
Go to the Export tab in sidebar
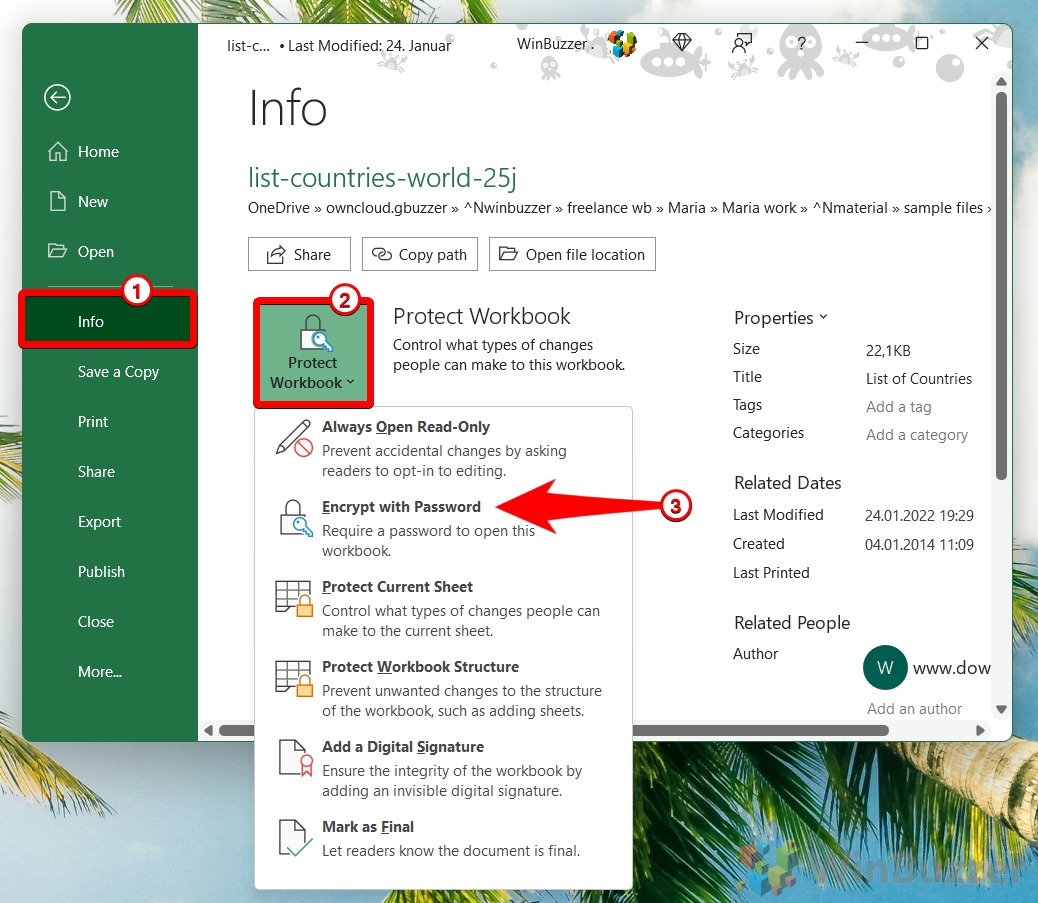99,522
